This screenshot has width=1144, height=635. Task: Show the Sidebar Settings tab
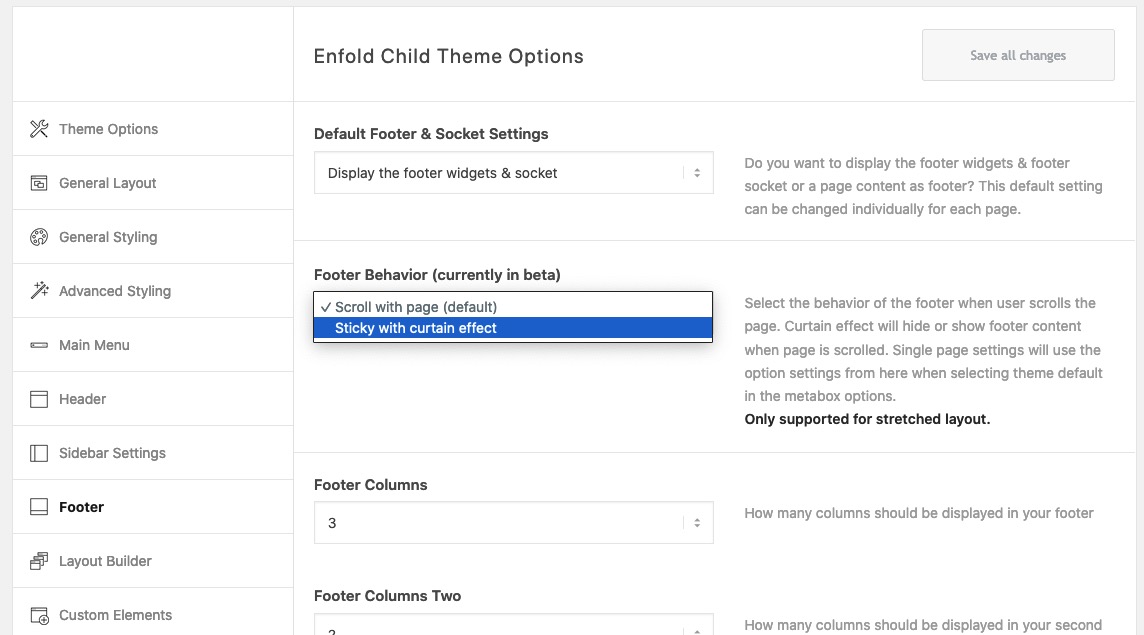153,453
